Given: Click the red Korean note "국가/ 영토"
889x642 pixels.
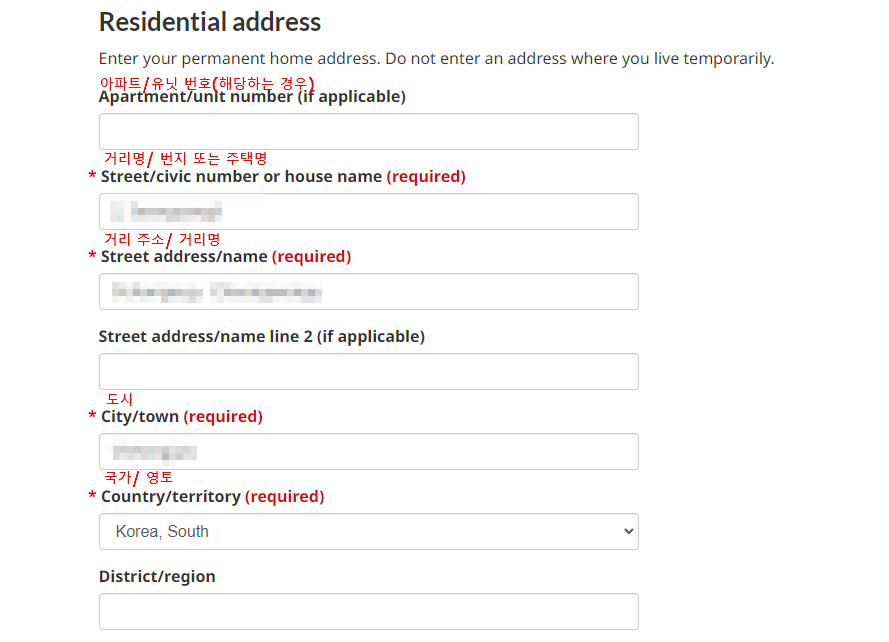Looking at the screenshot, I should pos(139,478).
